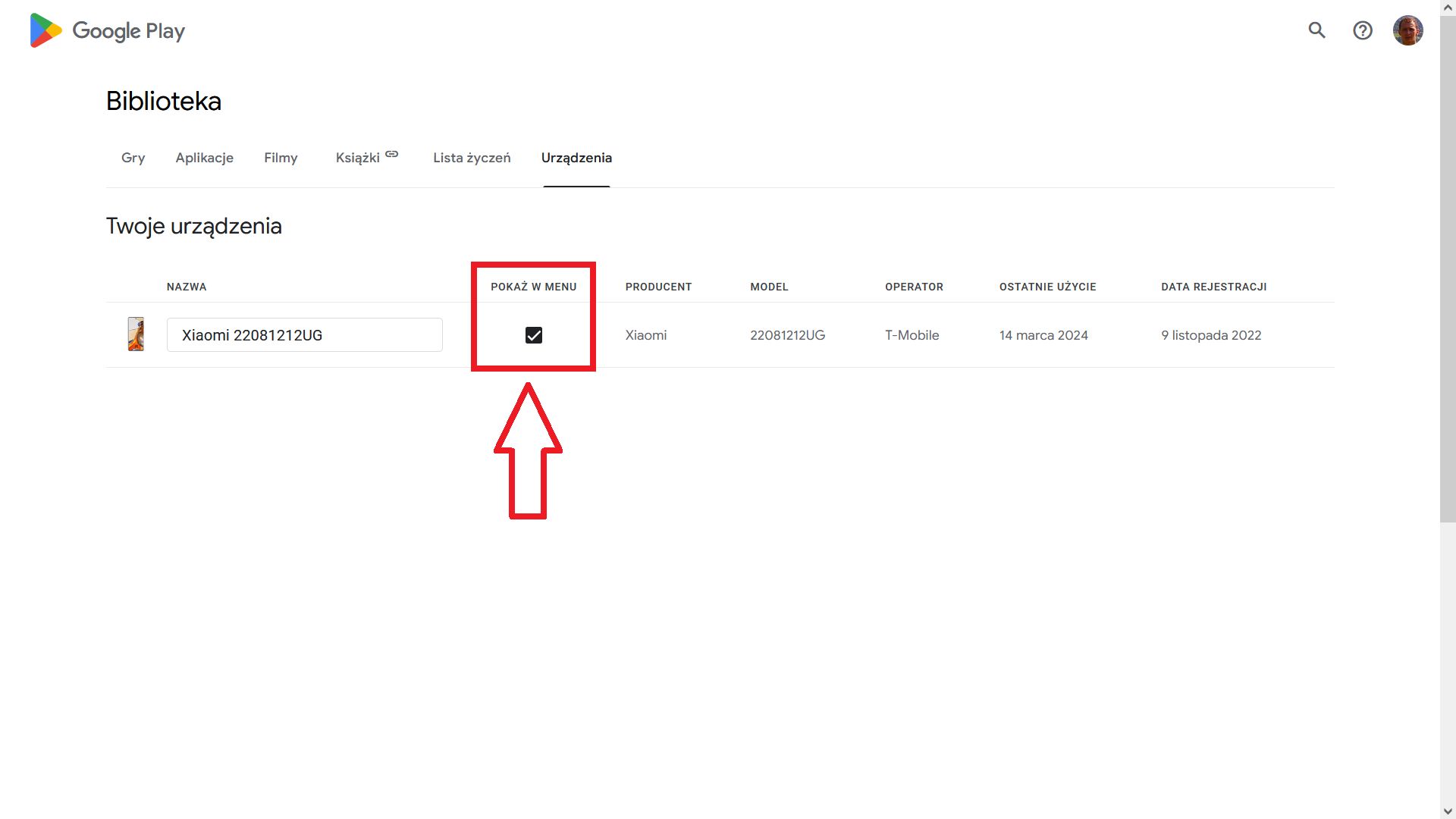Click the avatar in the top right corner
Image resolution: width=1456 pixels, height=819 pixels.
click(x=1408, y=30)
